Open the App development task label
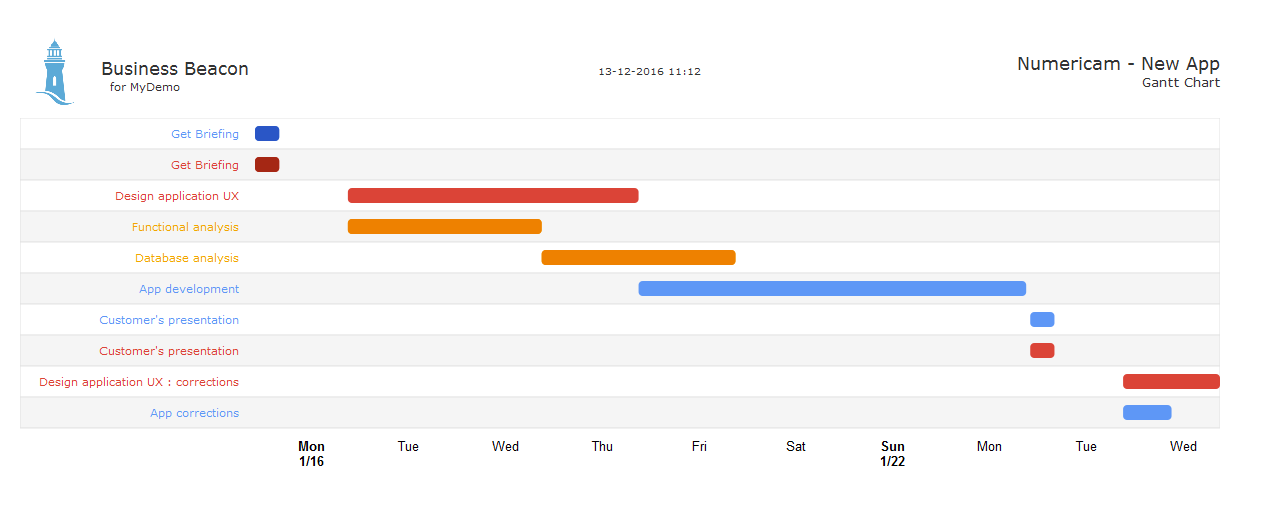Viewport: 1287px width, 519px height. (x=189, y=289)
